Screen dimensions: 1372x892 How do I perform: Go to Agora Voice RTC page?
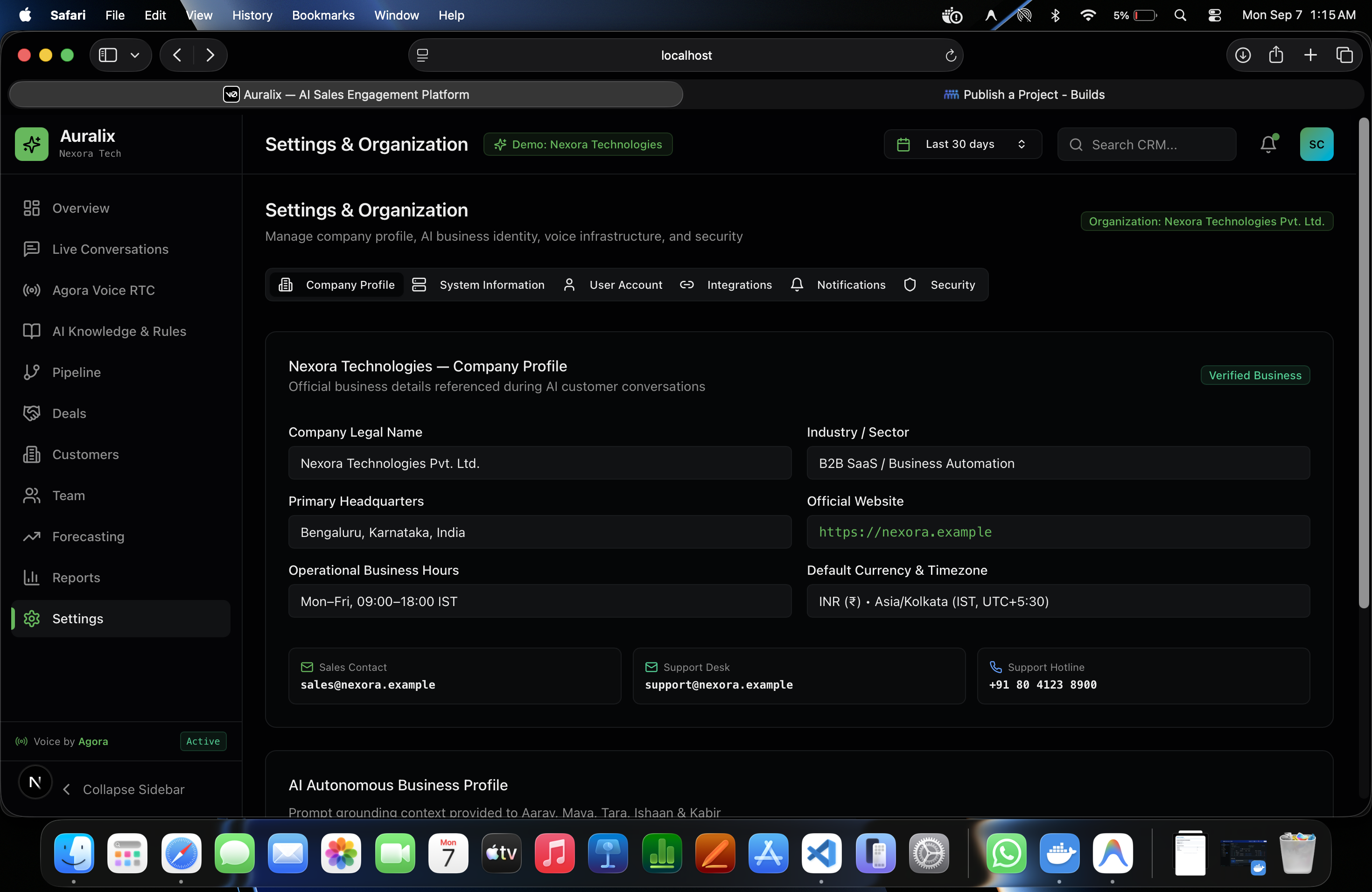tap(120, 290)
